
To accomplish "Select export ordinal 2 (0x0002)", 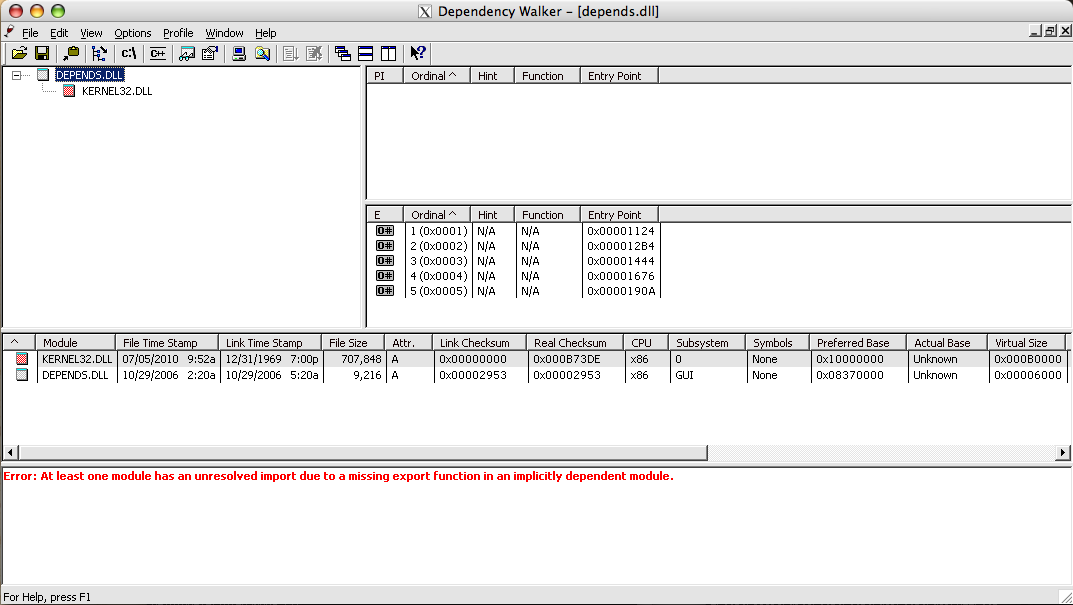I will click(439, 246).
